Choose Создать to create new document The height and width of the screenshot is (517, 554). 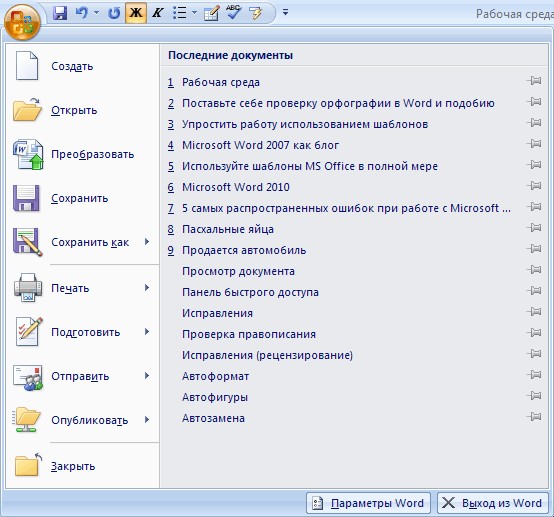coord(83,66)
